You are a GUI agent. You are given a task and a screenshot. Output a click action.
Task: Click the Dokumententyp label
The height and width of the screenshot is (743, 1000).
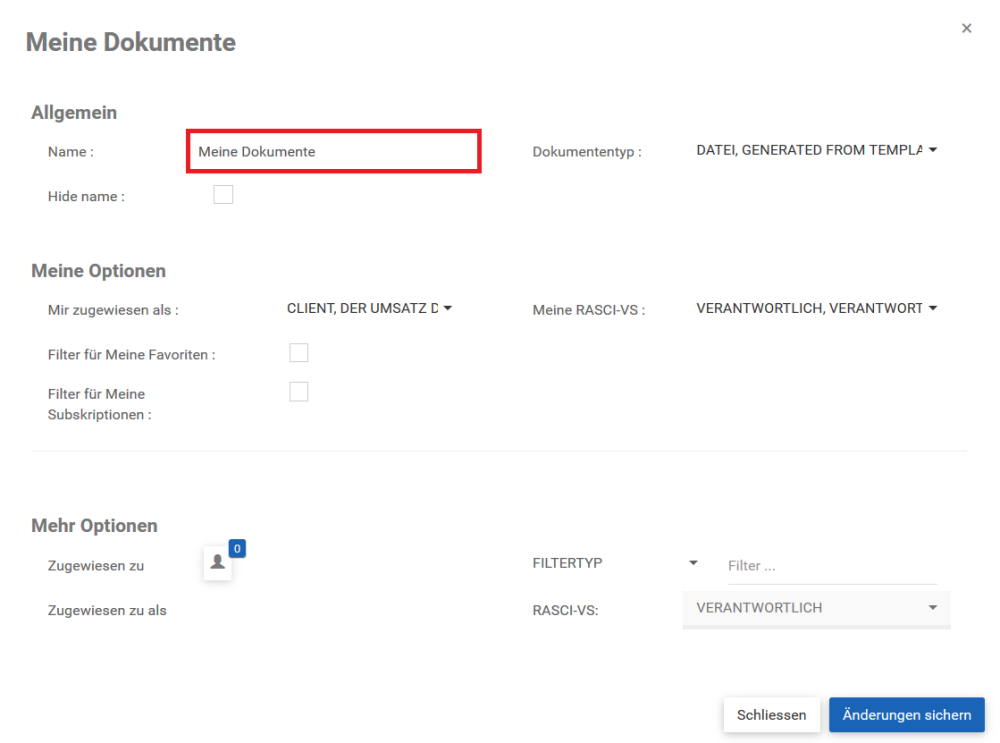[x=587, y=152]
